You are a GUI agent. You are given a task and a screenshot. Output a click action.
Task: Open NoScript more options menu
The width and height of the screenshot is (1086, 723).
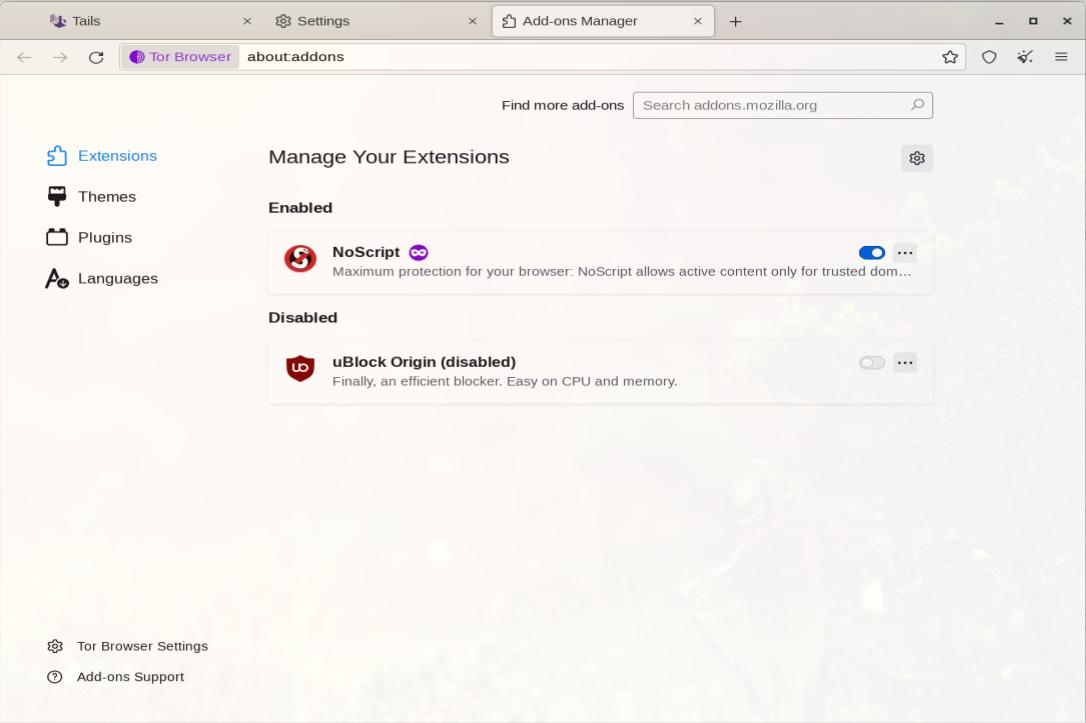[x=905, y=253]
